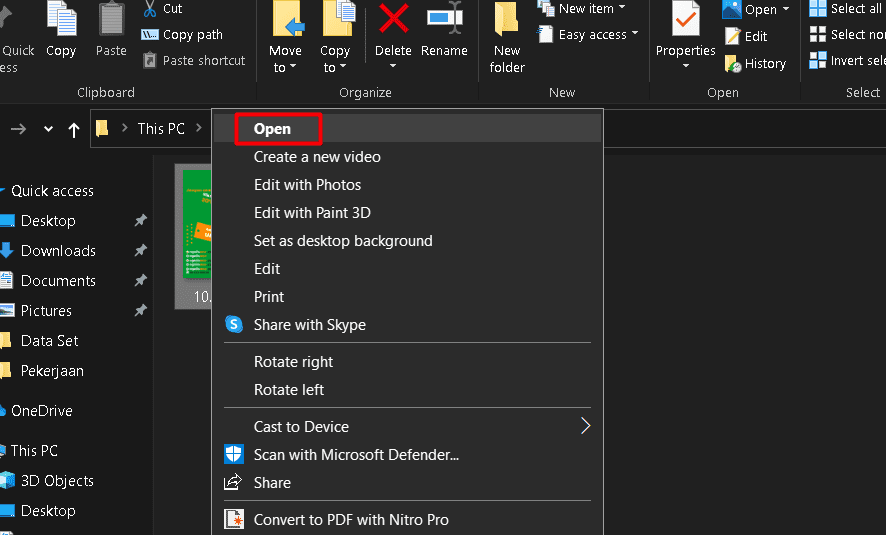Click Downloads in Quick access

(58, 251)
